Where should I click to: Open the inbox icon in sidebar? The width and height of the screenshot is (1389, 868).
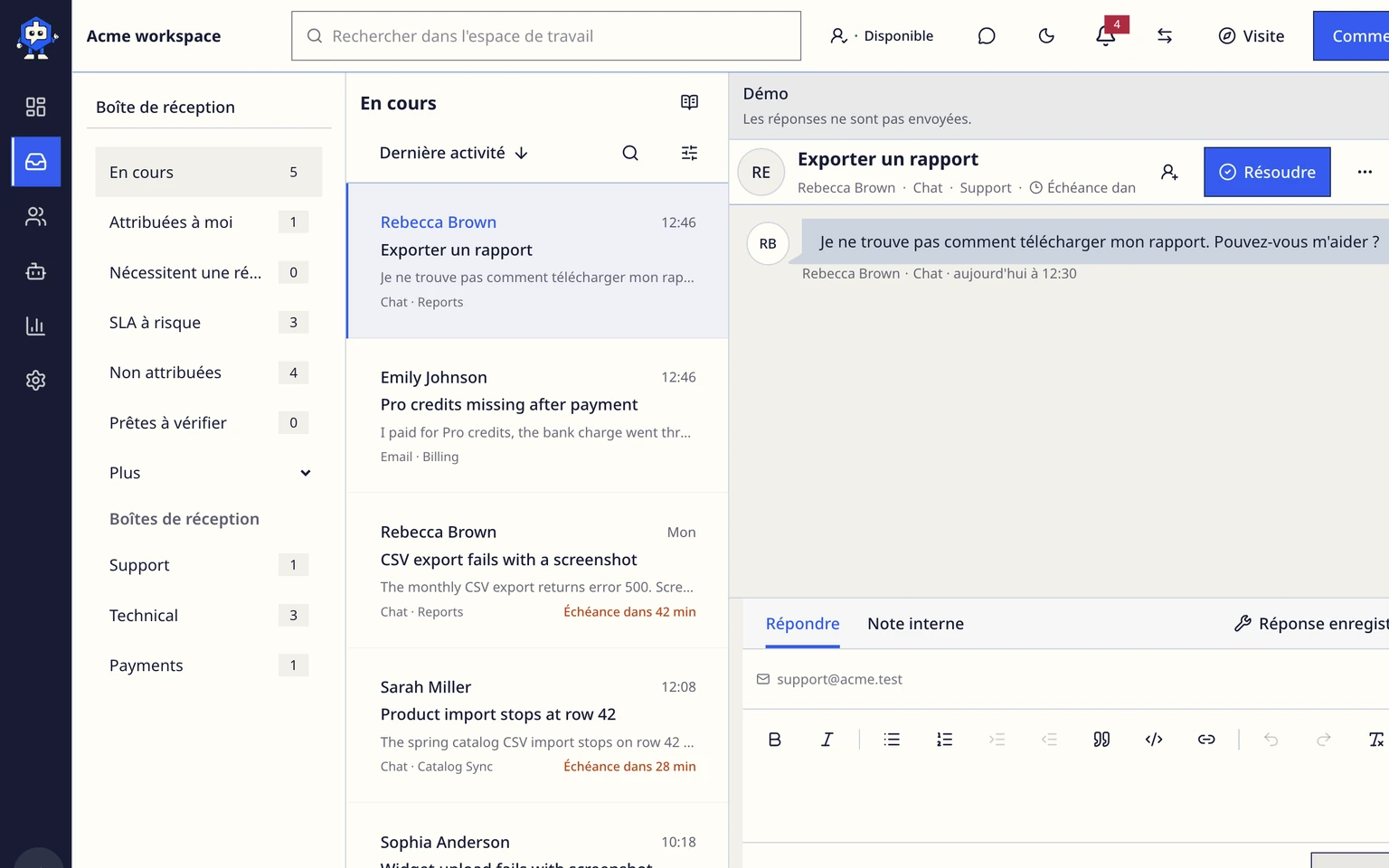tap(36, 162)
